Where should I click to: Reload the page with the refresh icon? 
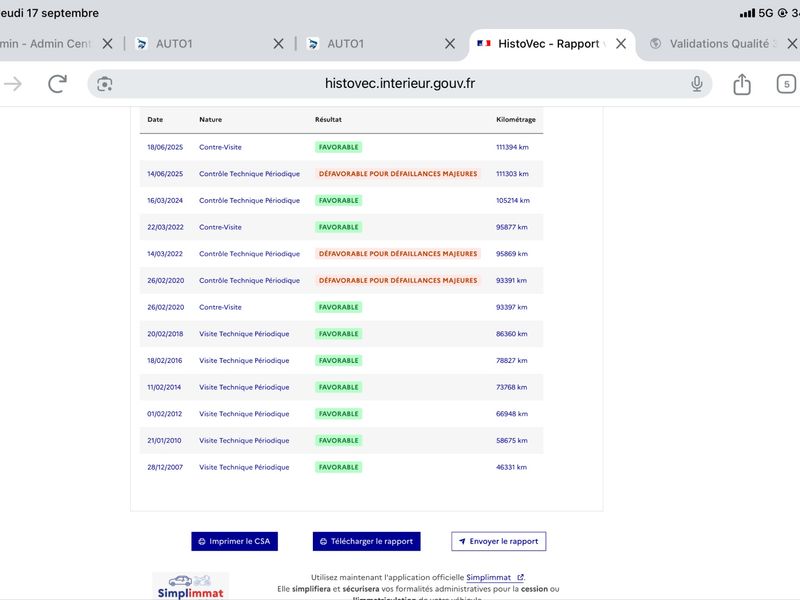(57, 84)
